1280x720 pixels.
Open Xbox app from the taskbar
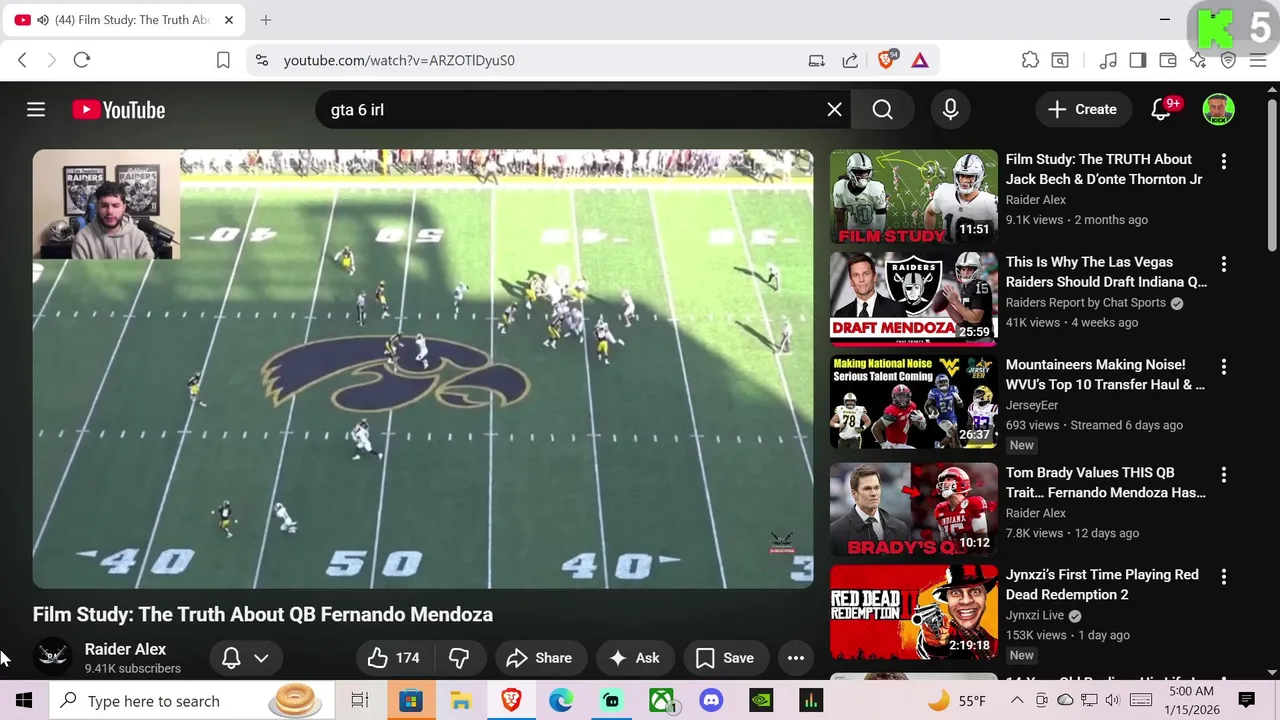click(661, 701)
